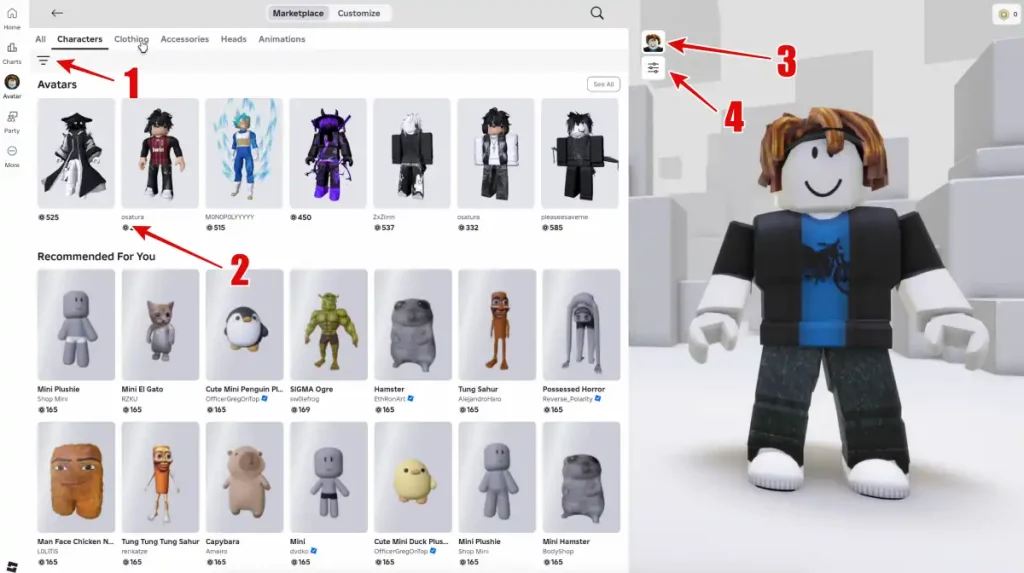
Task: Select the MONOPOLYYYYY blue-aura avatar
Action: click(x=244, y=154)
